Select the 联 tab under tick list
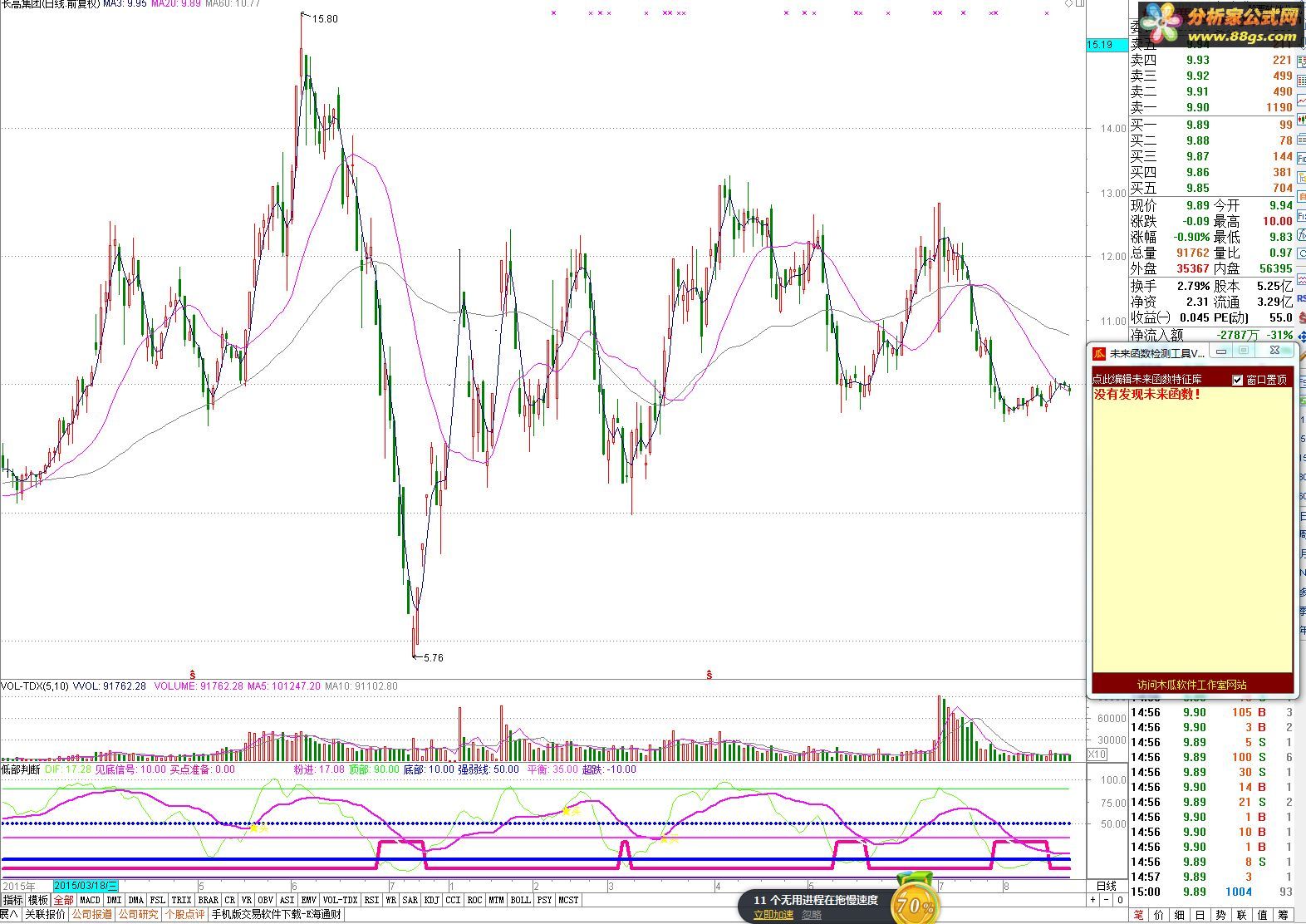1306x924 pixels. coord(1241,915)
